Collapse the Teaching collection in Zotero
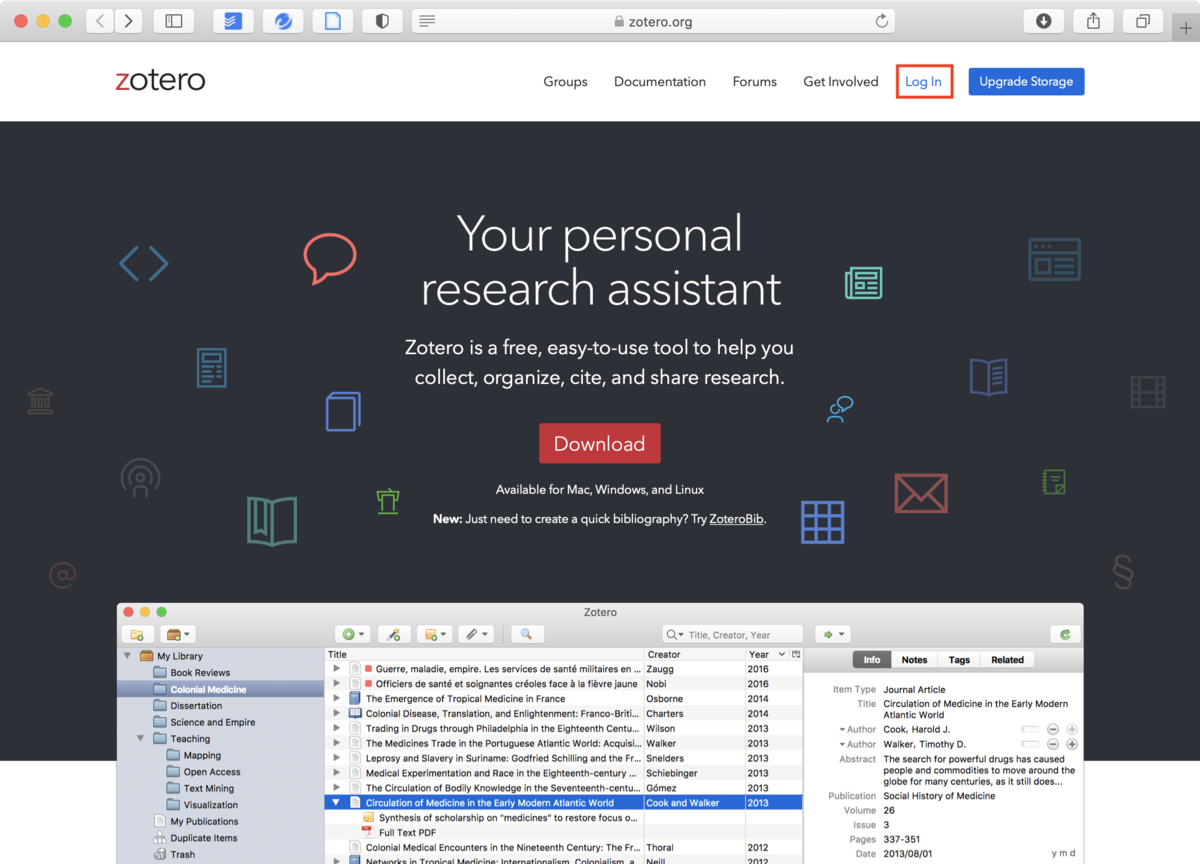Image resolution: width=1200 pixels, height=864 pixels. pyautogui.click(x=141, y=739)
